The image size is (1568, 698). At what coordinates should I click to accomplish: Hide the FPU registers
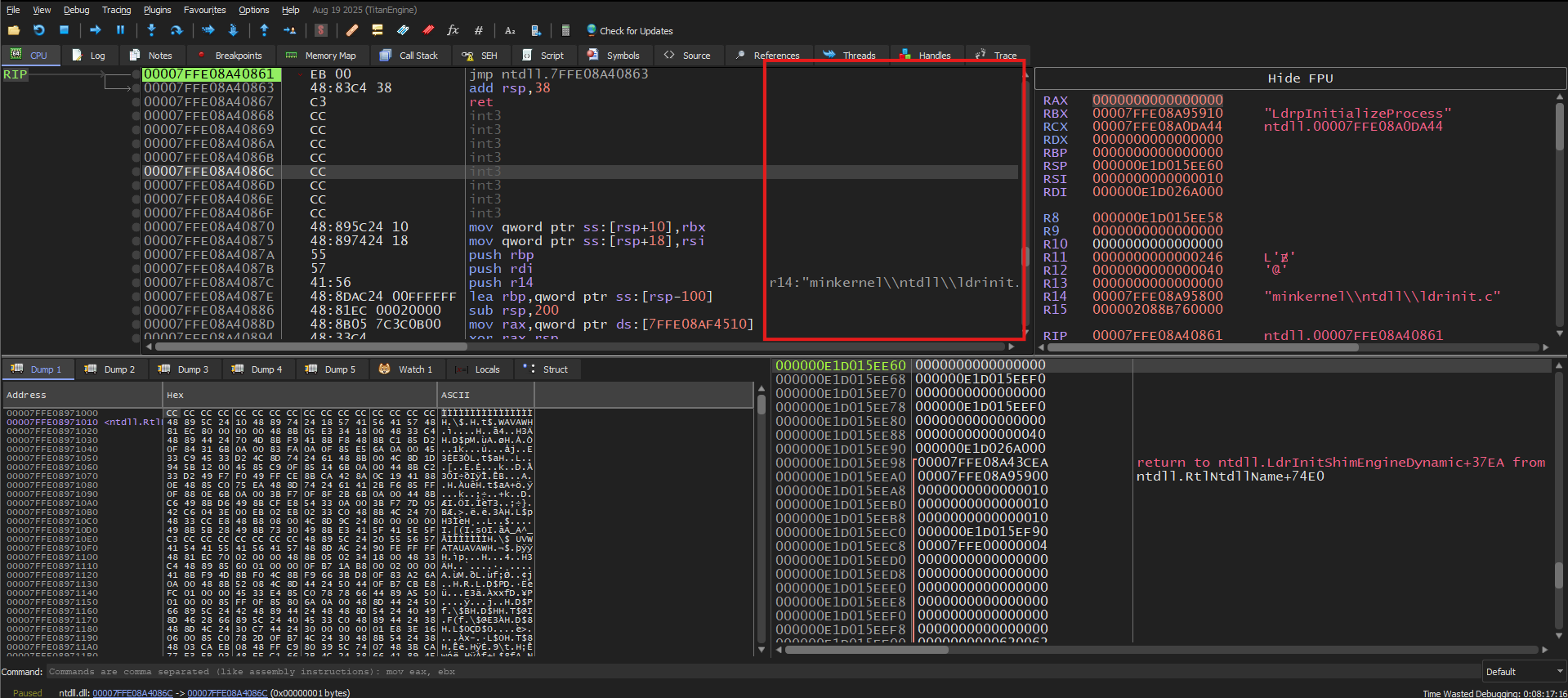click(x=1300, y=78)
